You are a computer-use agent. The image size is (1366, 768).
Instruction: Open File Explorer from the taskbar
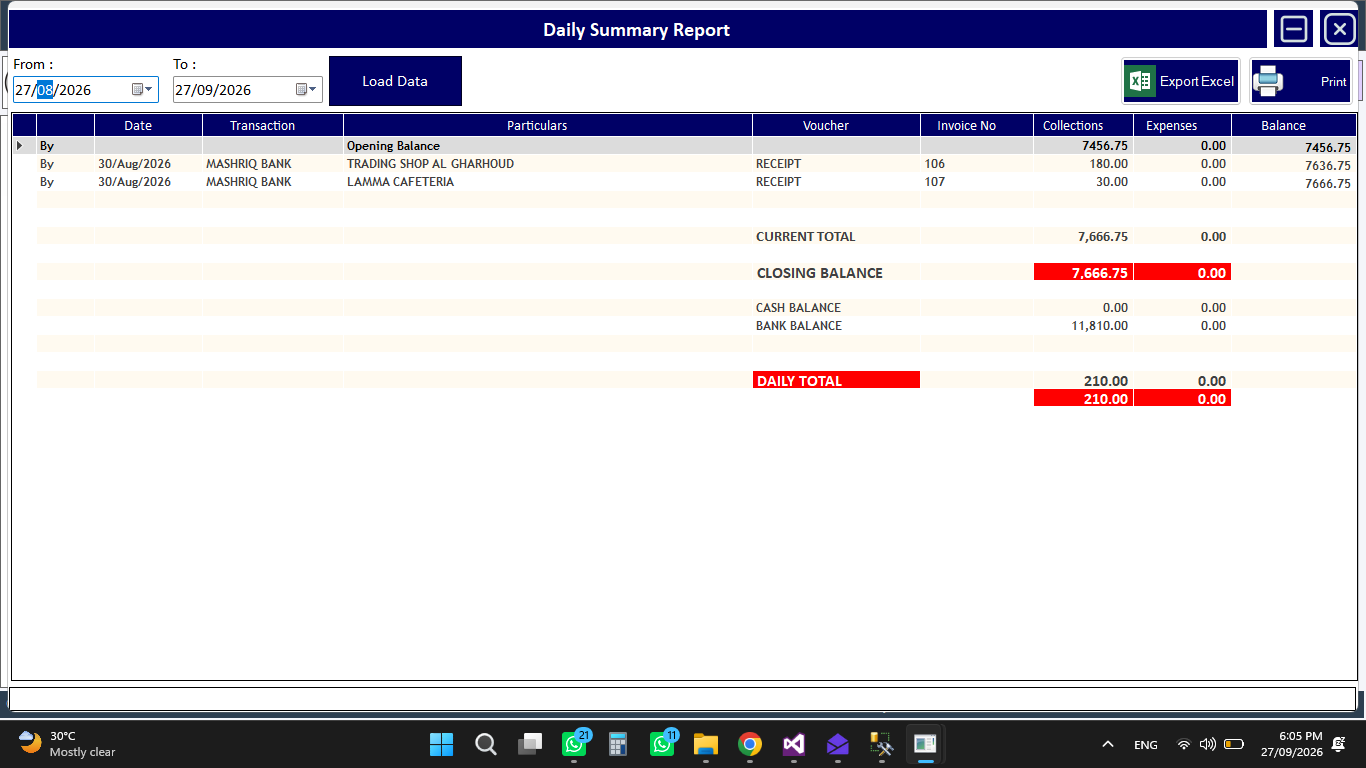click(706, 744)
